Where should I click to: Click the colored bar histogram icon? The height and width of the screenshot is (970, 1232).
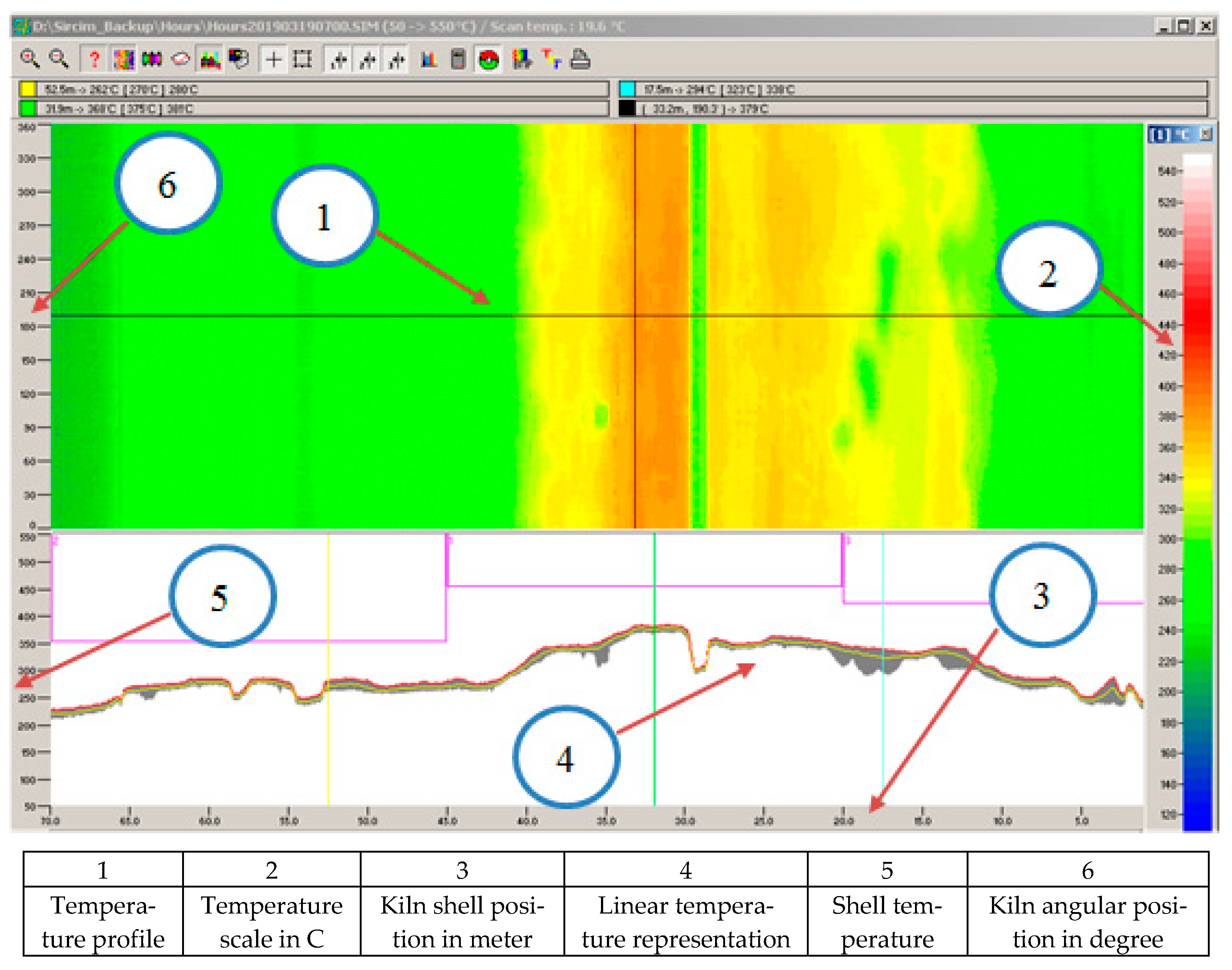point(429,59)
